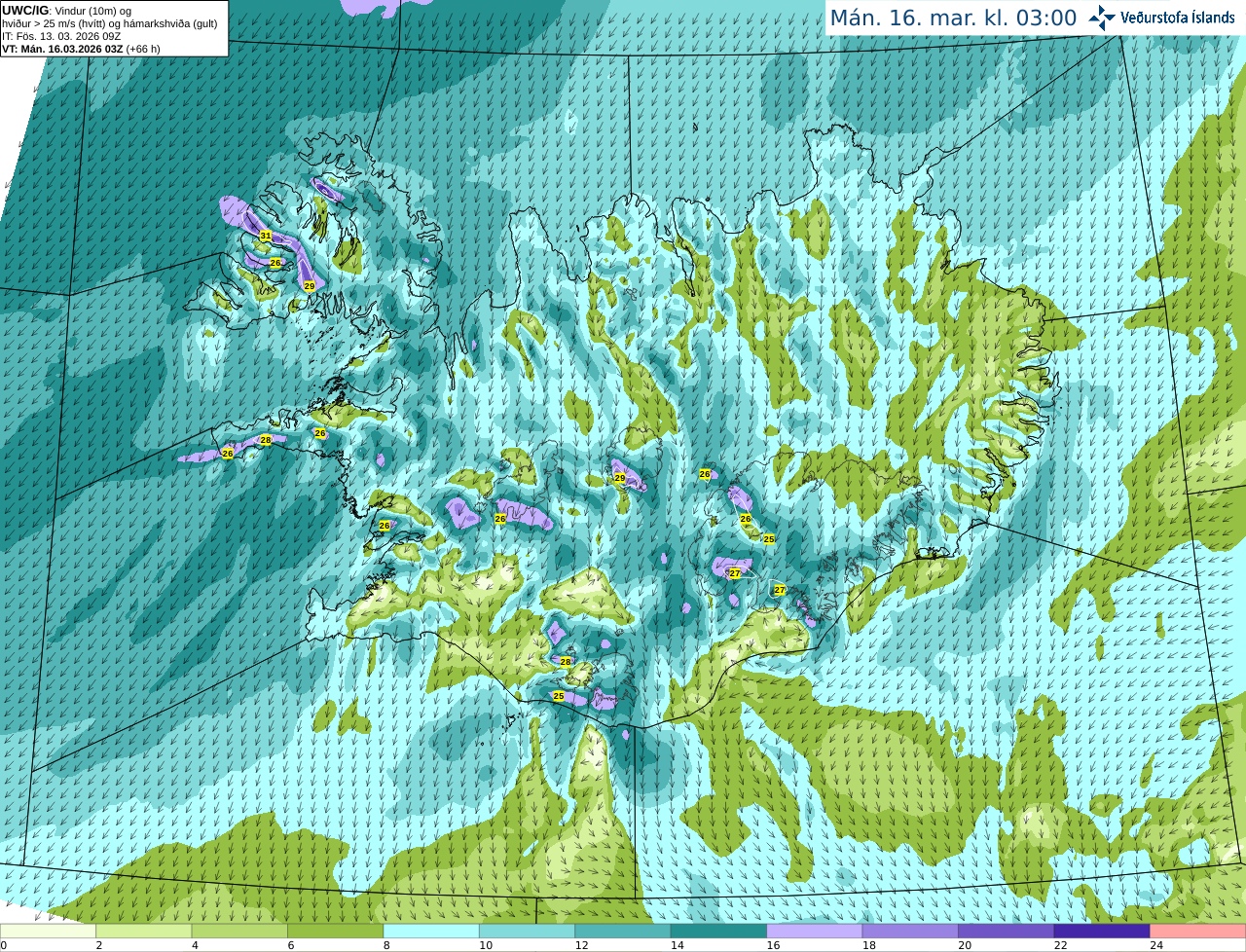
Task: Click the legend scale value 18
Action: [869, 945]
